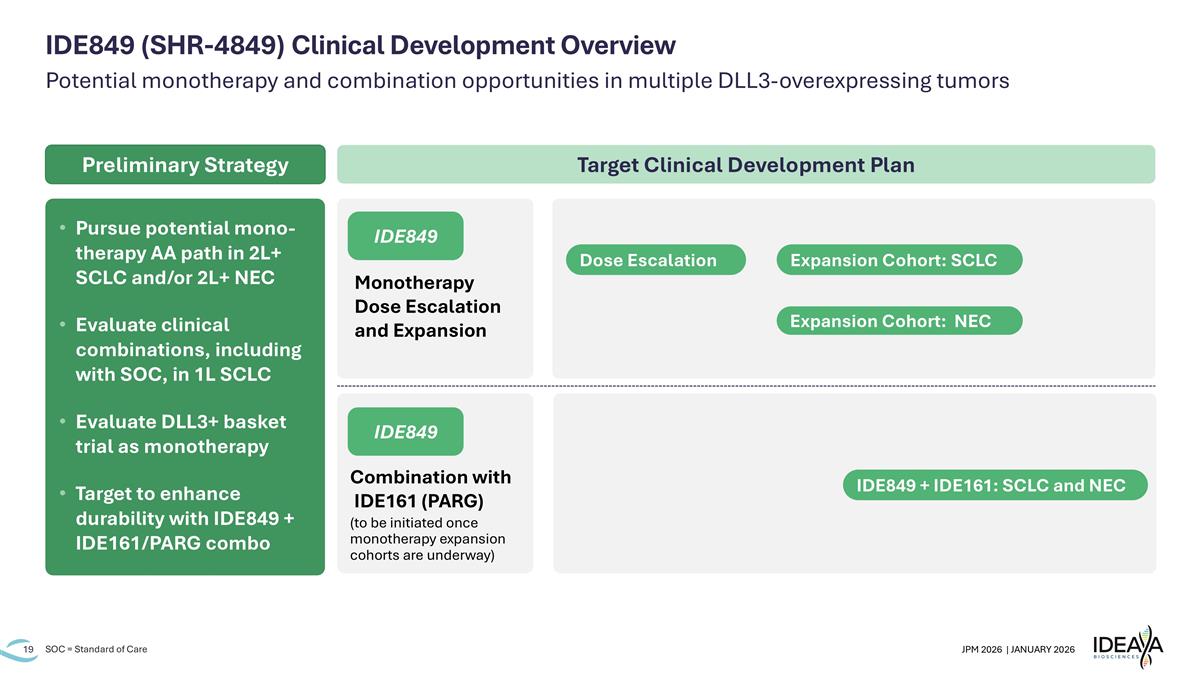
Task: Click the bullet about mono-therapy AA path
Action: tap(178, 252)
